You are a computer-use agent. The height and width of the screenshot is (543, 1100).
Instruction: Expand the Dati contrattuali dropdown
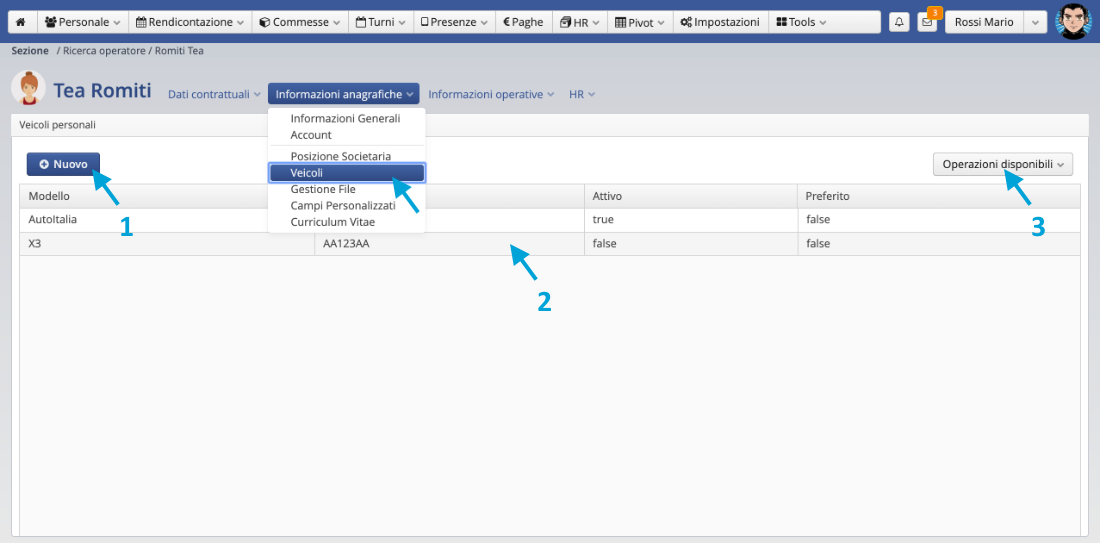(214, 94)
